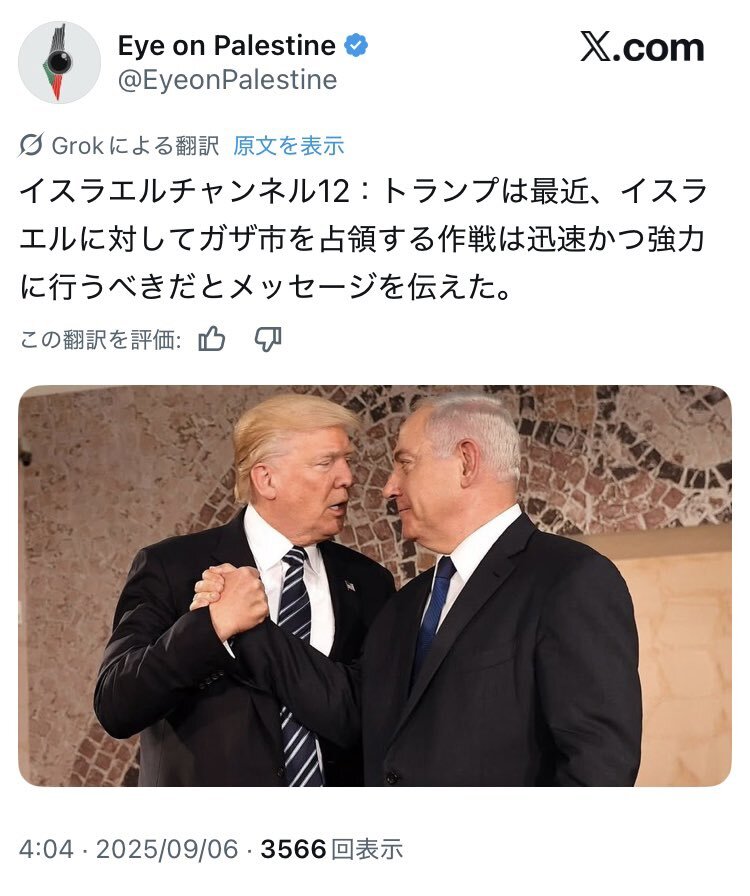Click the 回表示 views label
The image size is (750, 896).
[x=367, y=849]
